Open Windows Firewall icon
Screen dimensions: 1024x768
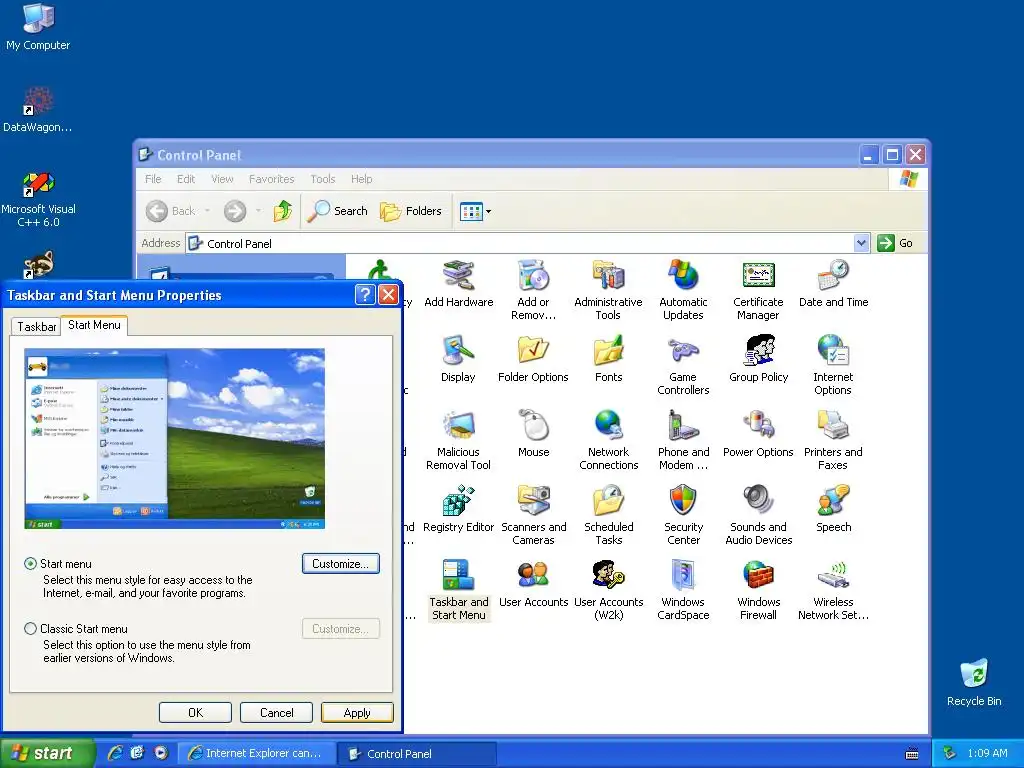tap(758, 590)
